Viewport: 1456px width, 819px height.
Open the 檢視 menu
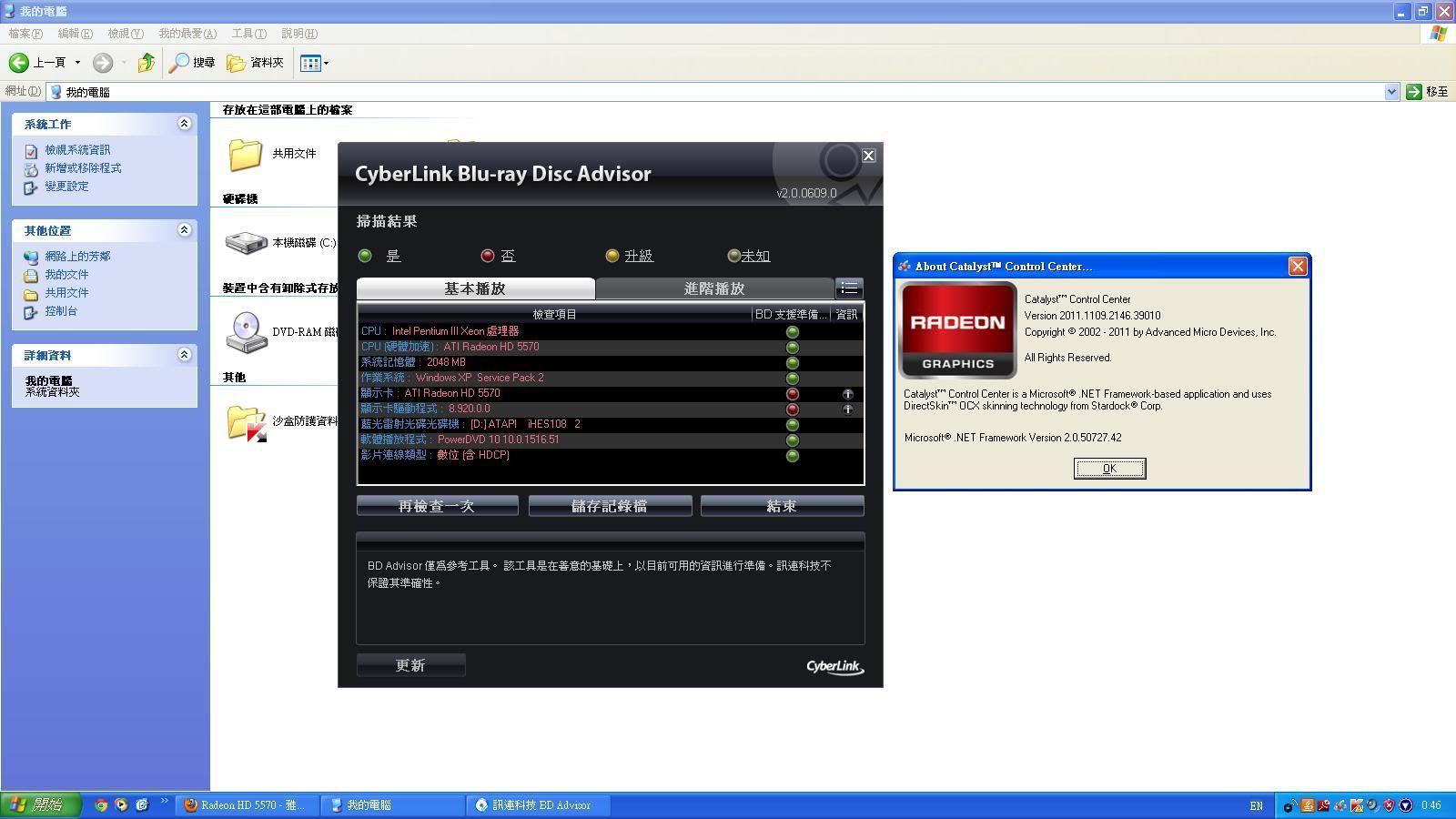[125, 34]
